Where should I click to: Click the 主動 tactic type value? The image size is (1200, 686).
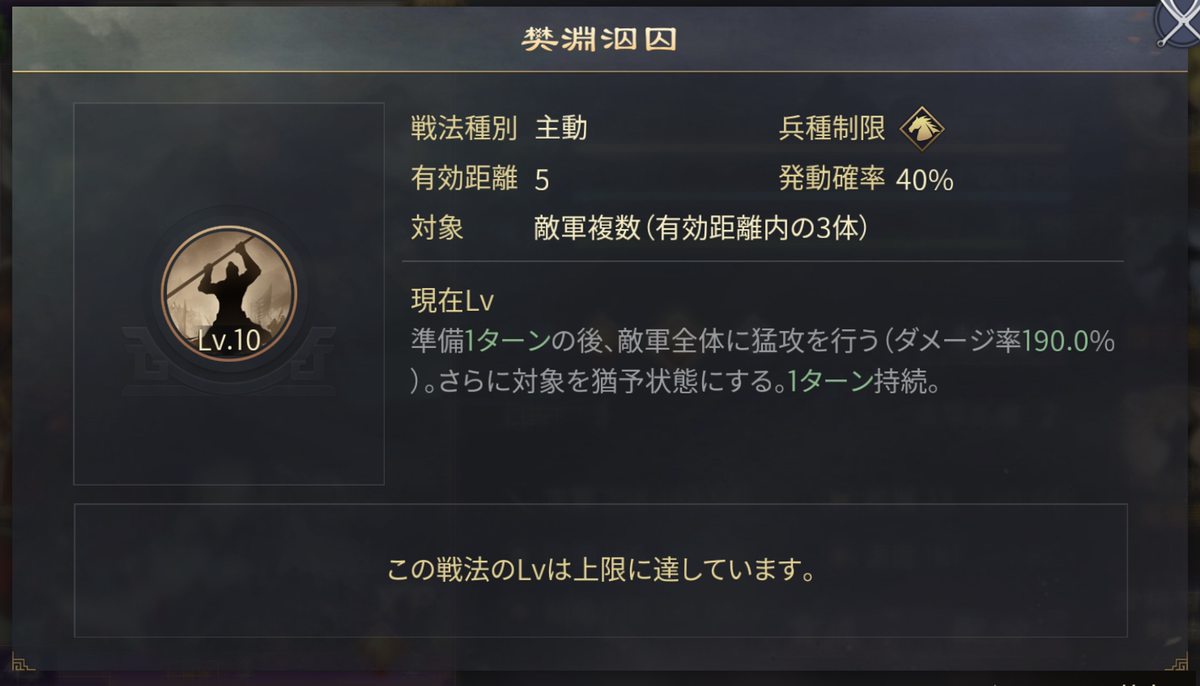click(x=558, y=127)
